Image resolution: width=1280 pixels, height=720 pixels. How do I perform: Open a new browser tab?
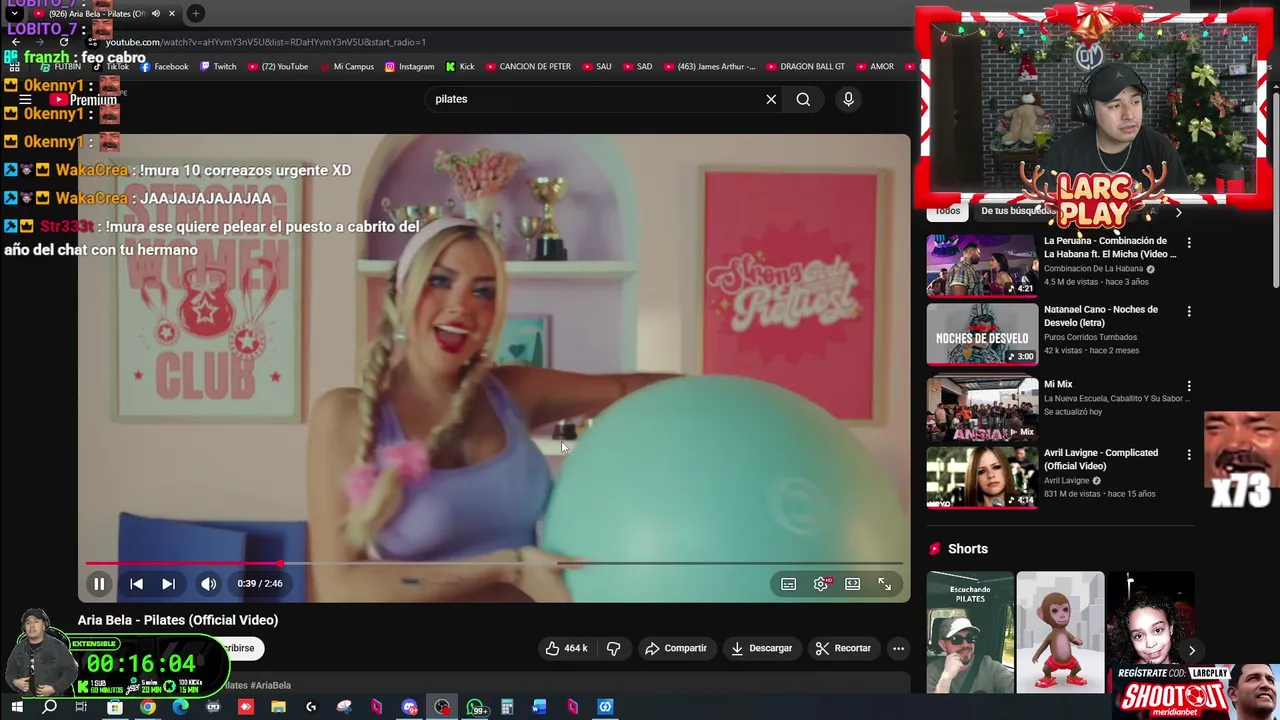pyautogui.click(x=196, y=14)
